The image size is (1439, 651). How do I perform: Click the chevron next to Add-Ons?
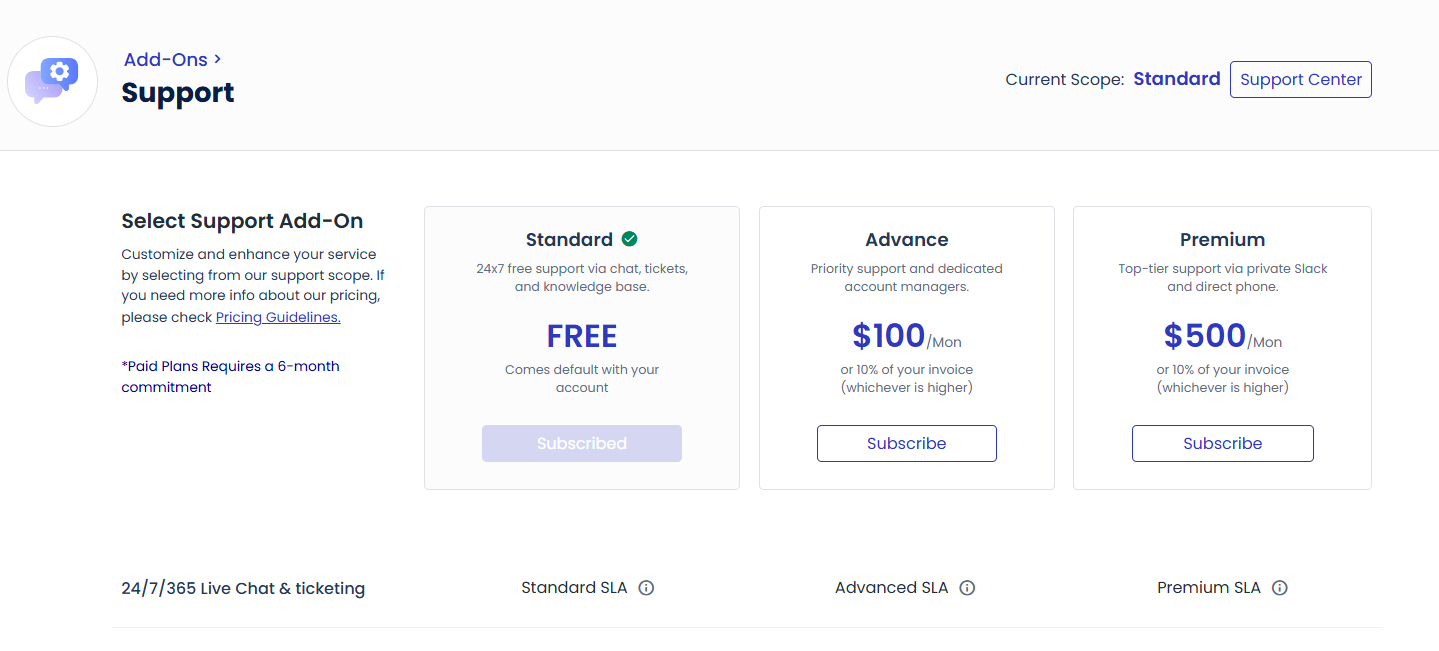coord(218,60)
